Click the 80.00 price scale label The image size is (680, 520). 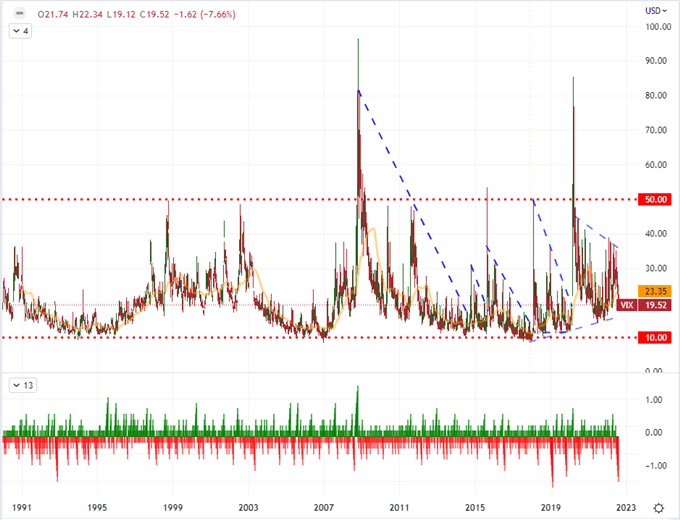pos(656,96)
